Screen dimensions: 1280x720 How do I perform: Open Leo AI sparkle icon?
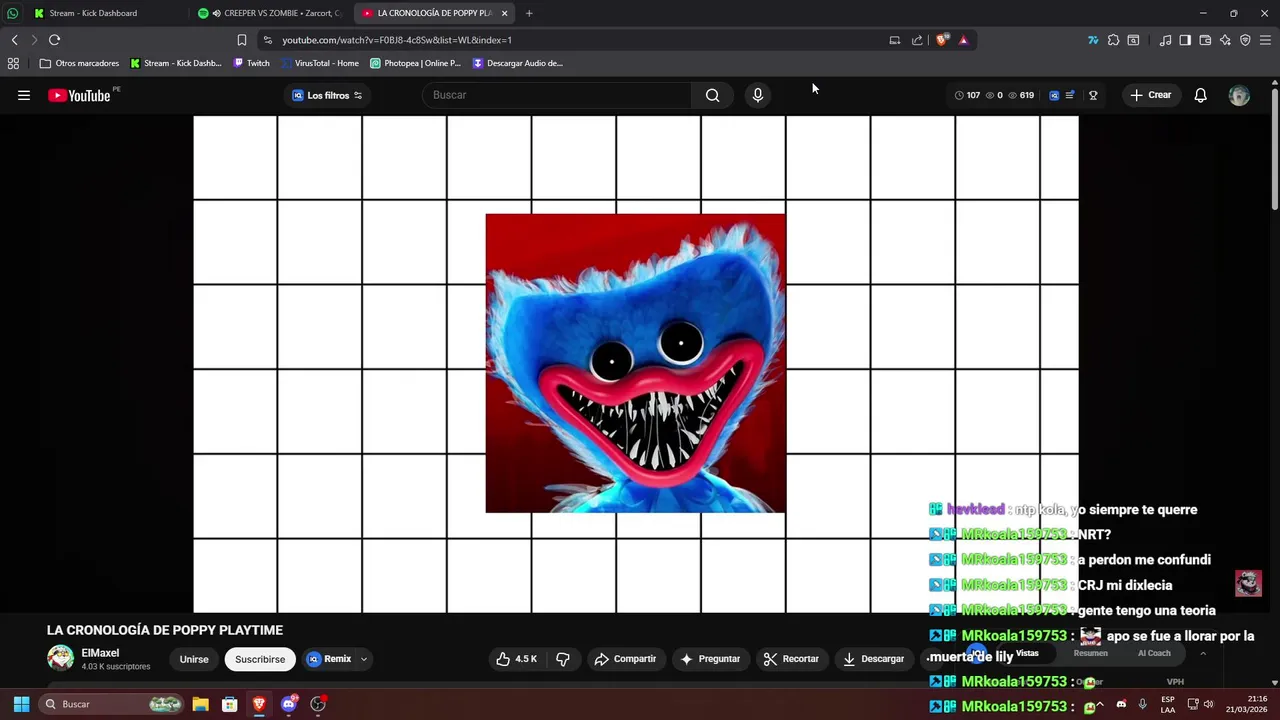click(x=1225, y=40)
